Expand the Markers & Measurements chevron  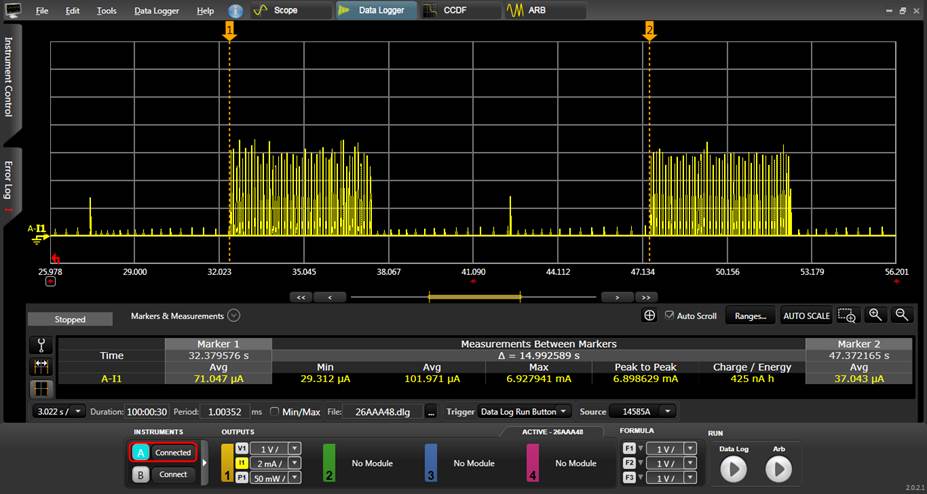pyautogui.click(x=234, y=316)
